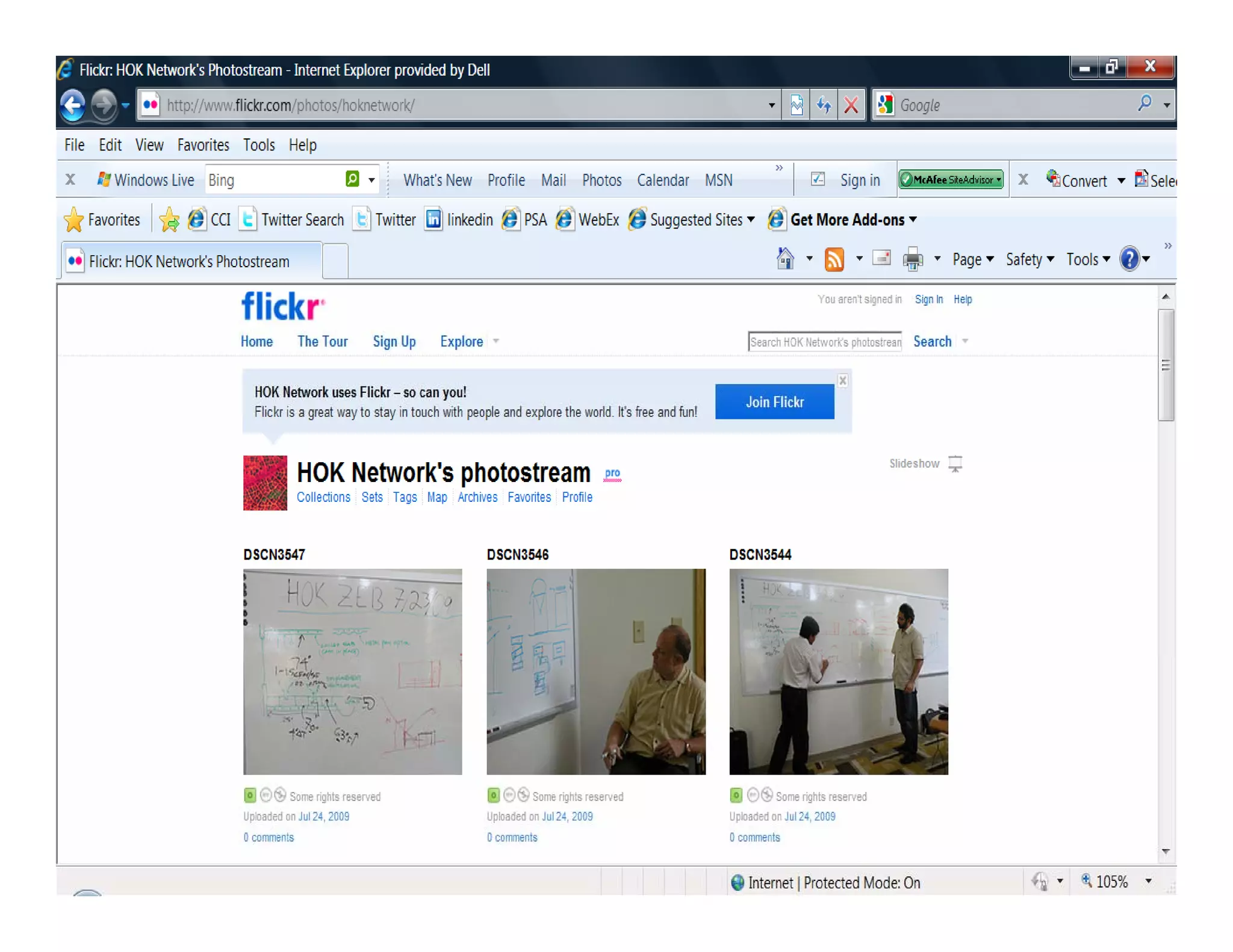This screenshot has height=952, width=1233.
Task: Click the red Stop loading icon
Action: tap(851, 105)
